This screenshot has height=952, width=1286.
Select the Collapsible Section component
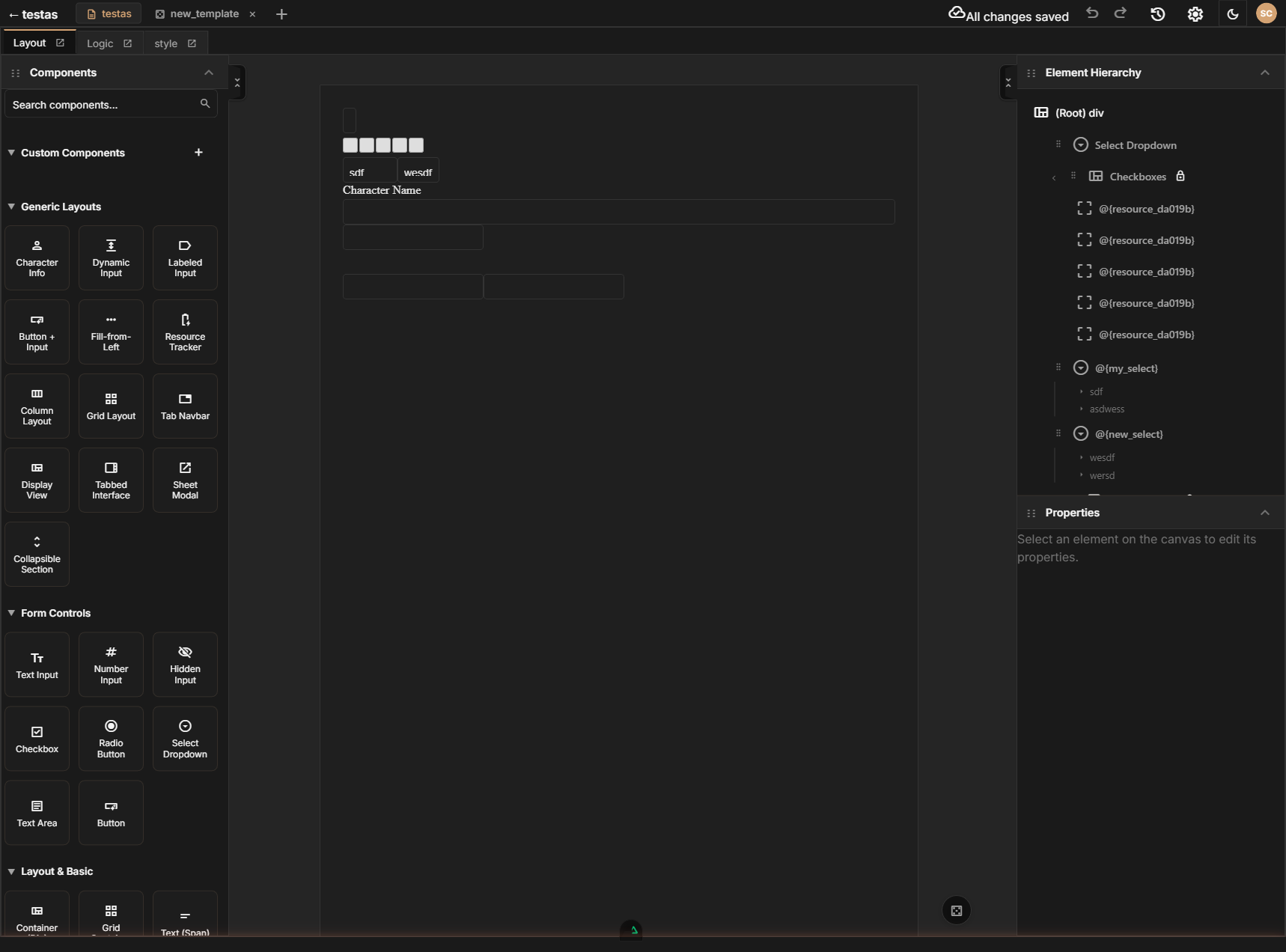tap(37, 555)
